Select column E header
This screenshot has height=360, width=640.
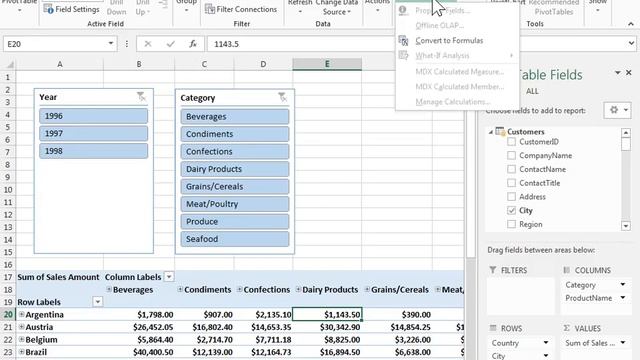[x=327, y=64]
